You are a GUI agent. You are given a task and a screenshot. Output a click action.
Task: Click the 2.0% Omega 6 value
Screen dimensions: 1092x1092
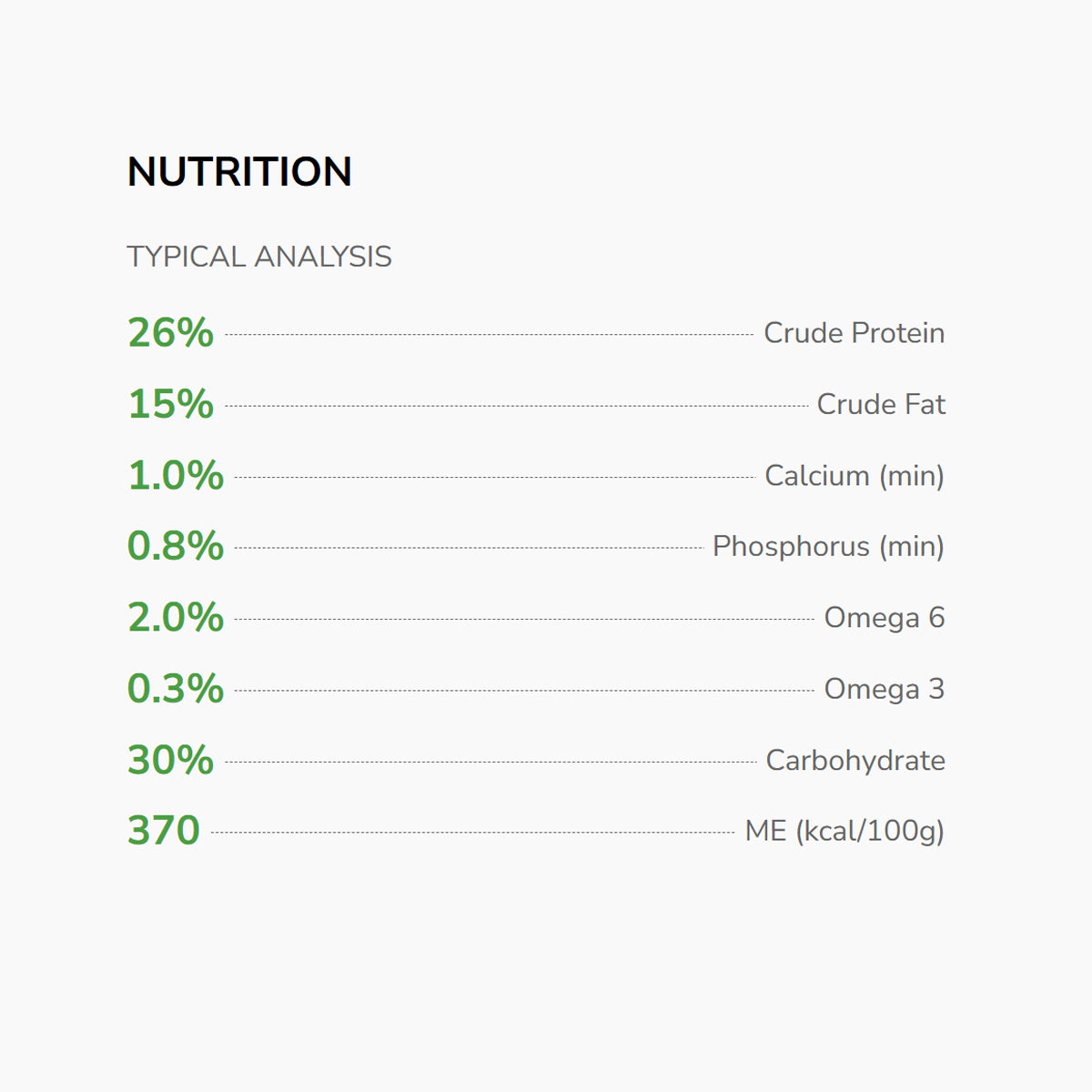click(176, 618)
